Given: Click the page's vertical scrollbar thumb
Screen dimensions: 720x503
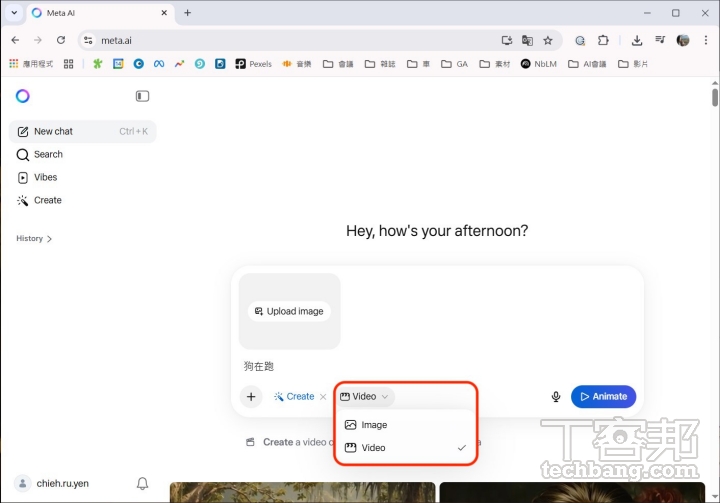Looking at the screenshot, I should (x=715, y=97).
